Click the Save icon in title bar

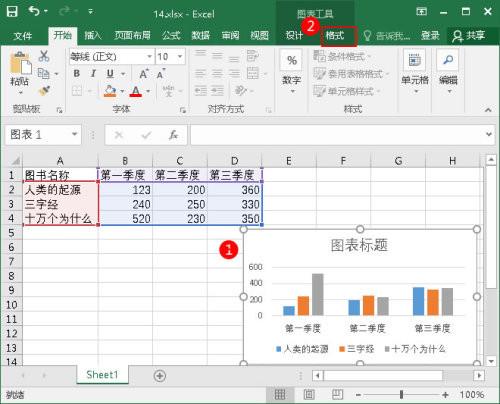point(12,12)
